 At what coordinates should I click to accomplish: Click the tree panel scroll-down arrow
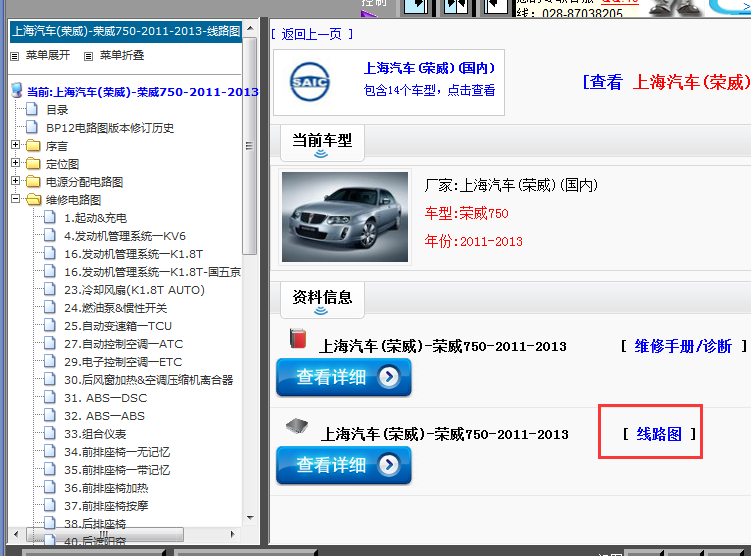pyautogui.click(x=250, y=517)
